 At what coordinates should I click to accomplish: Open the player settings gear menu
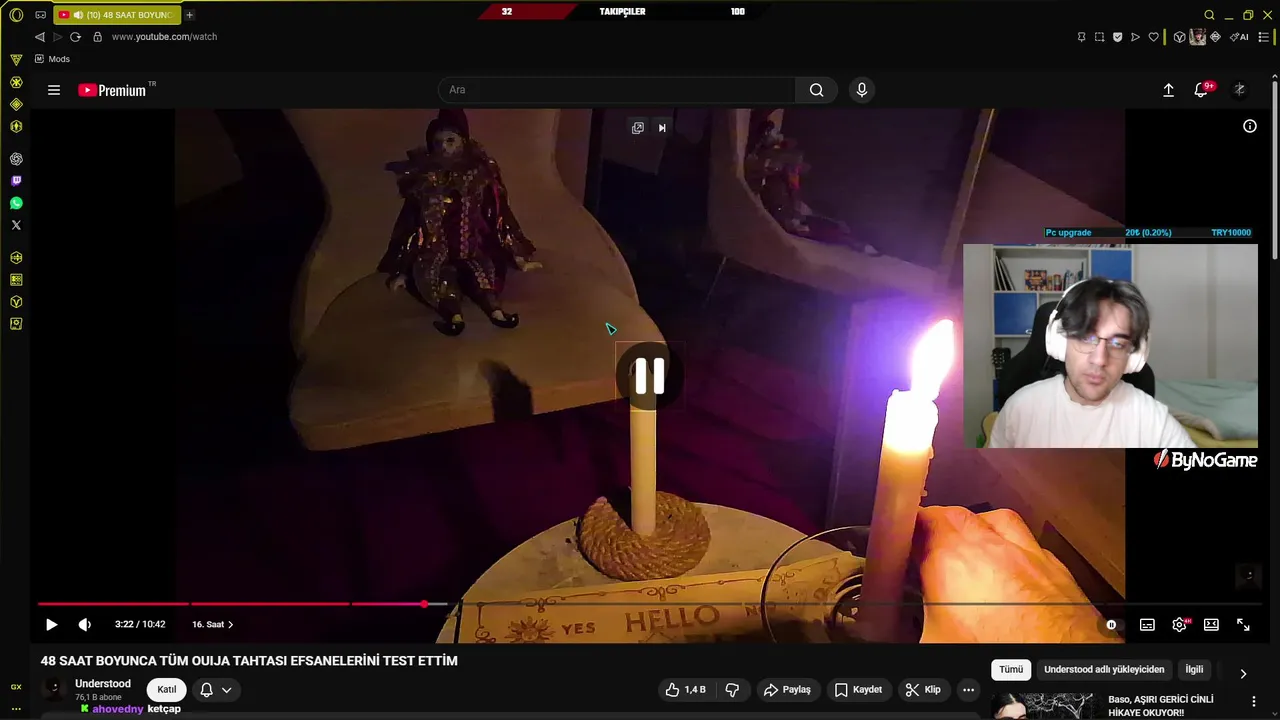[1179, 624]
